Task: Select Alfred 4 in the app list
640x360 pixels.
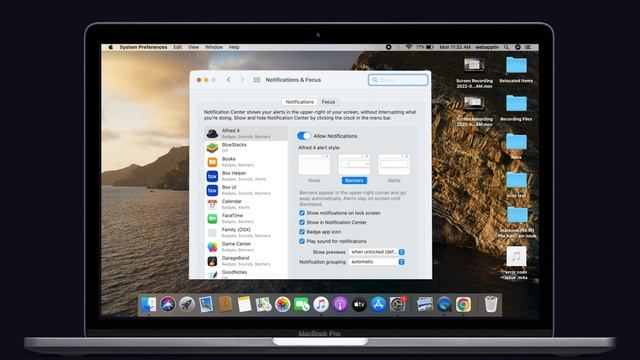Action: coord(246,133)
